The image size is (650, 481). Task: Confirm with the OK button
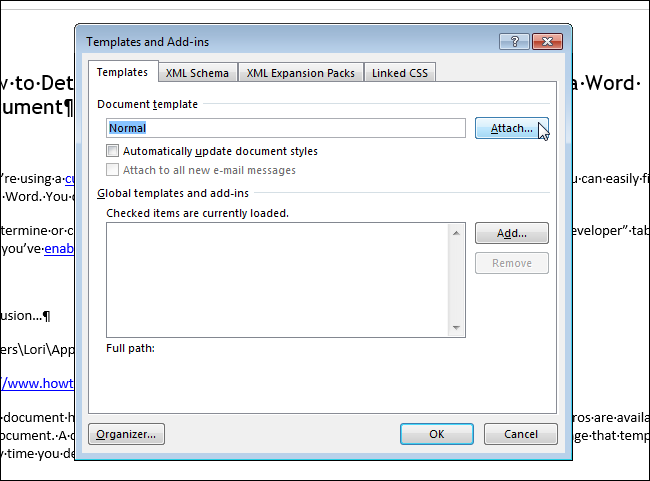437,434
